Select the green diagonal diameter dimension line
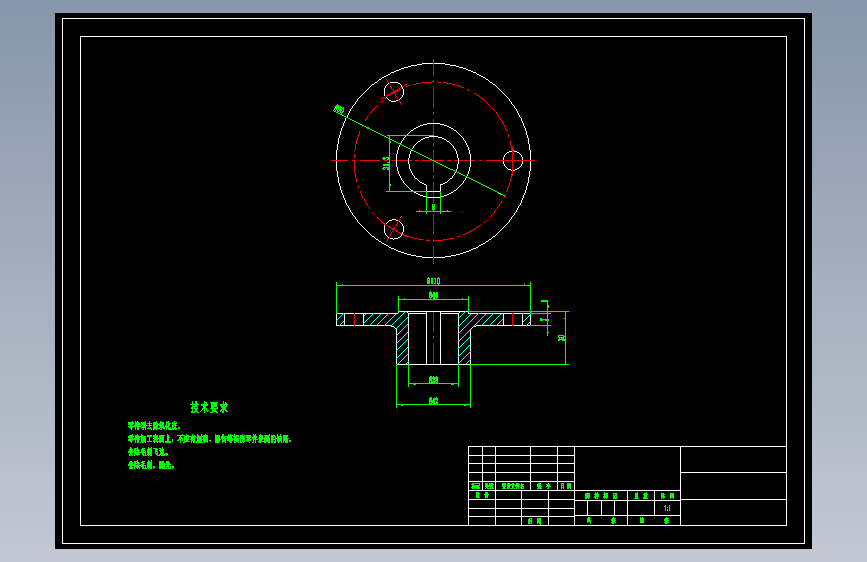 (420, 153)
